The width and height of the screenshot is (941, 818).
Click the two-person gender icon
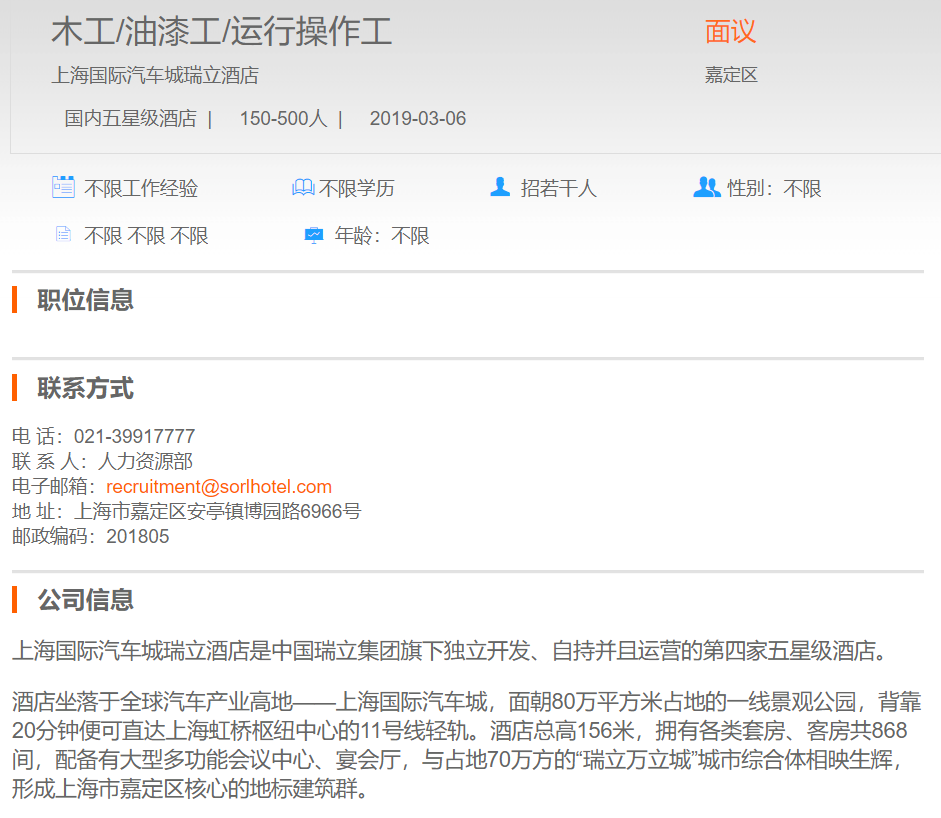point(706,187)
